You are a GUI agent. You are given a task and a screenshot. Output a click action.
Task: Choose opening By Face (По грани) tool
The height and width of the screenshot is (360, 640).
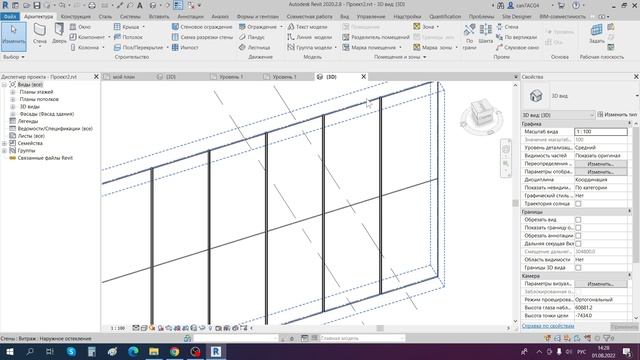(469, 36)
